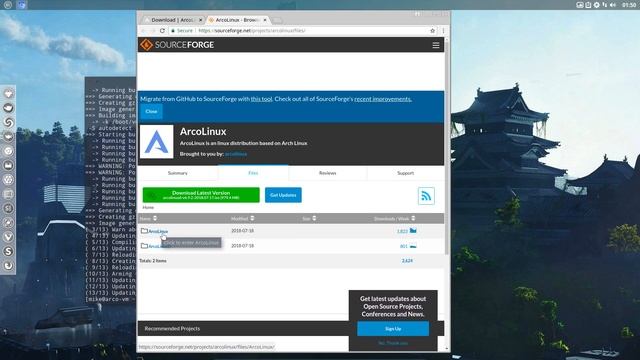
Task: Click the Download Latest Version button
Action: tap(201, 195)
